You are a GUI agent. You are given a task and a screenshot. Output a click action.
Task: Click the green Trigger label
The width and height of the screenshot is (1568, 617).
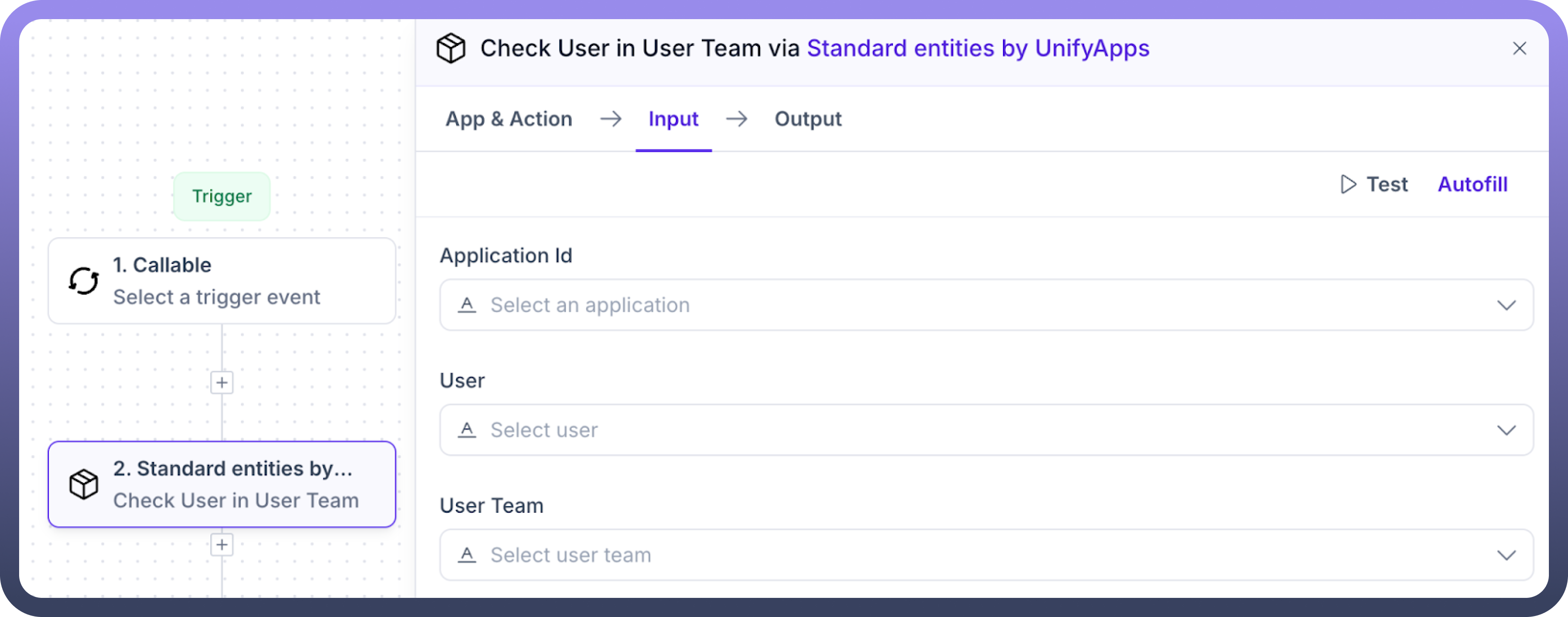(x=221, y=196)
